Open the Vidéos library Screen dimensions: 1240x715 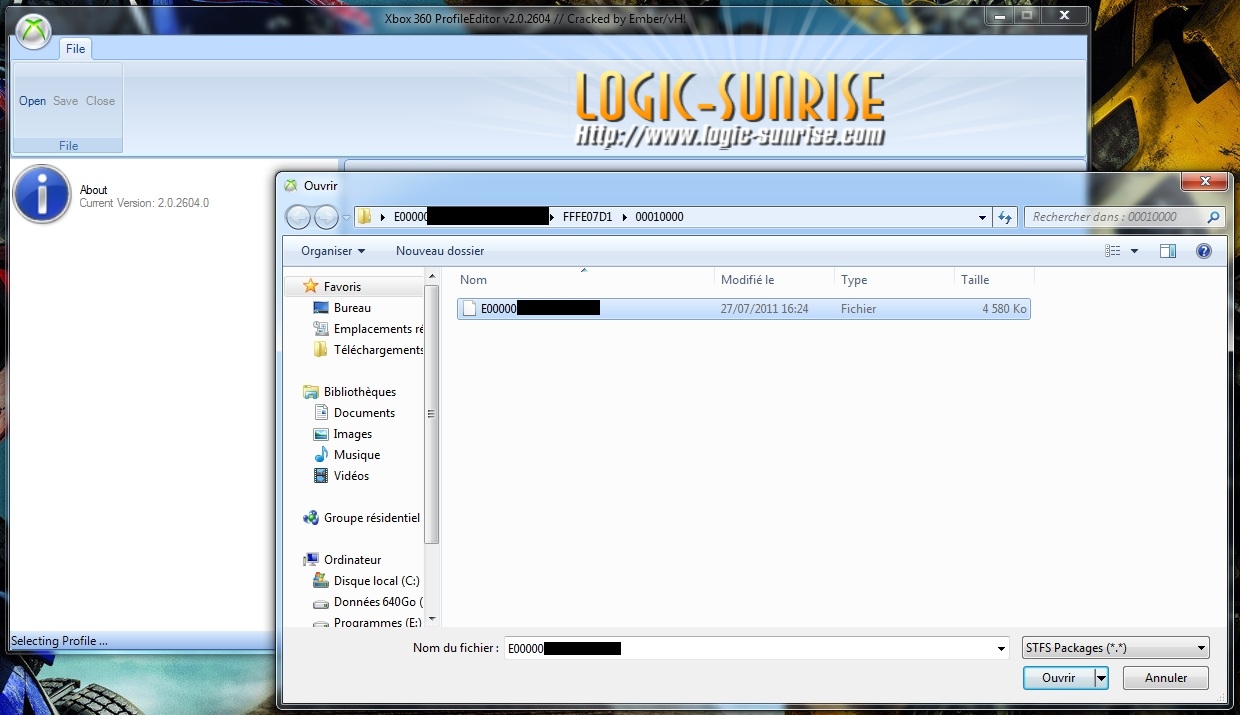point(351,476)
